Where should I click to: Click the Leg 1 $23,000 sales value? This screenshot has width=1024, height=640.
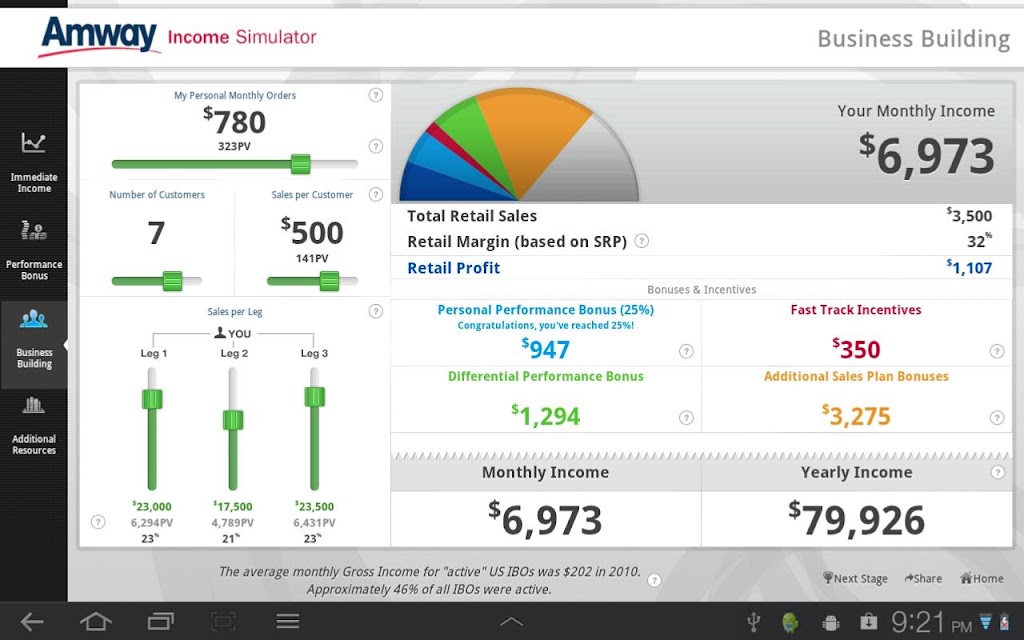click(x=152, y=506)
